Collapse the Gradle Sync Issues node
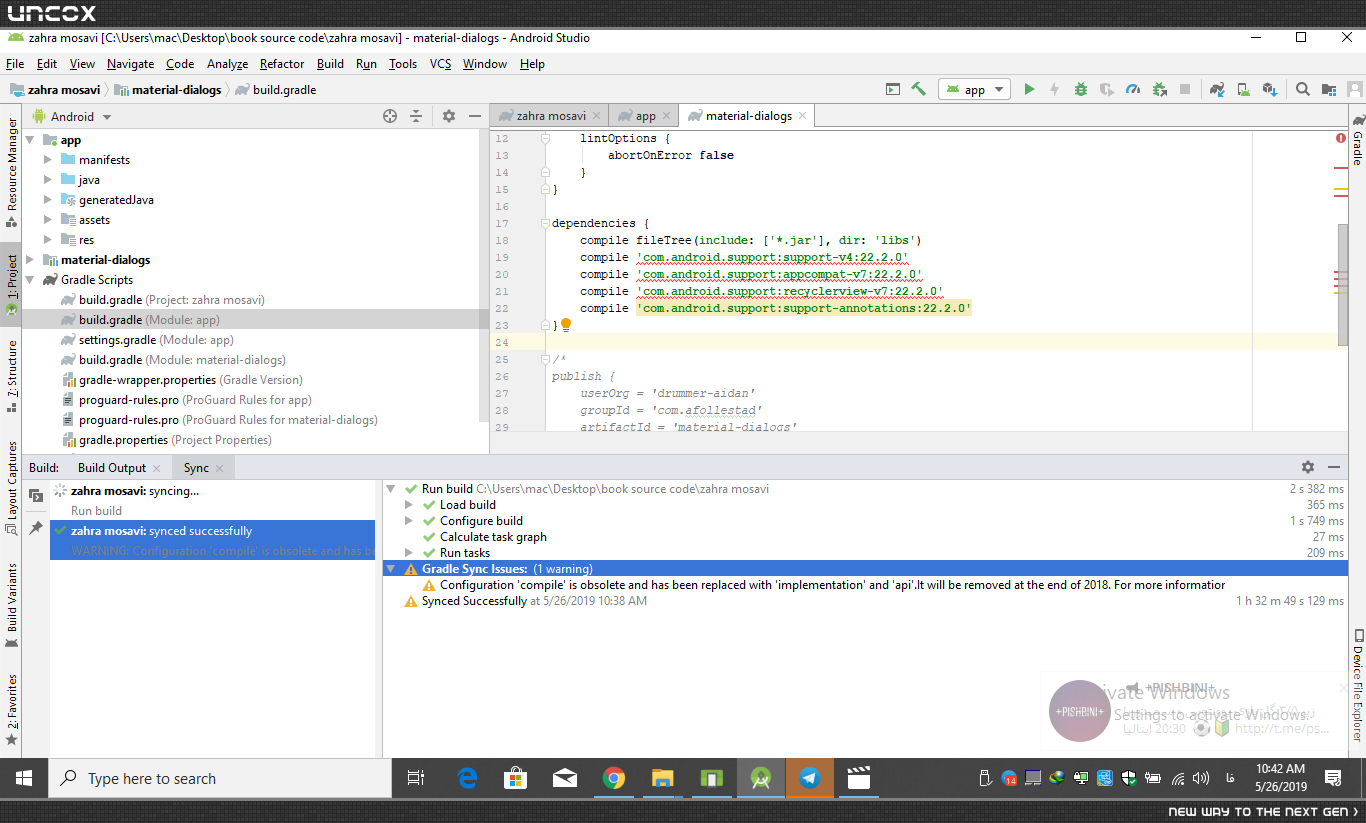 pyautogui.click(x=390, y=569)
